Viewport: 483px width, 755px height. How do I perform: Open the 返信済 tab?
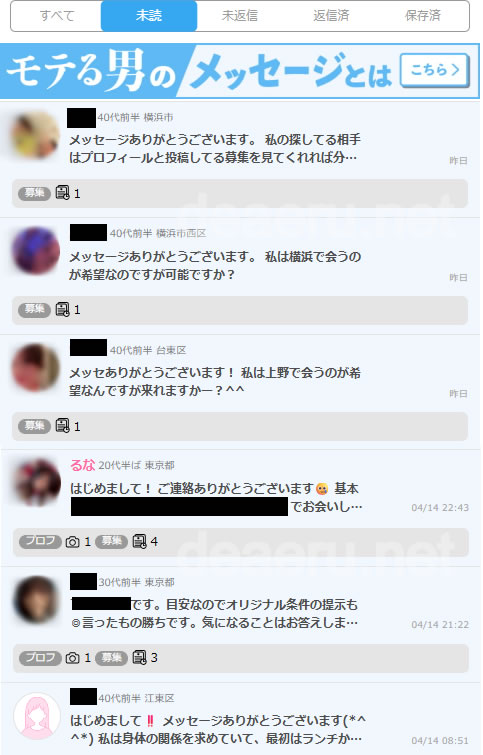[x=331, y=16]
